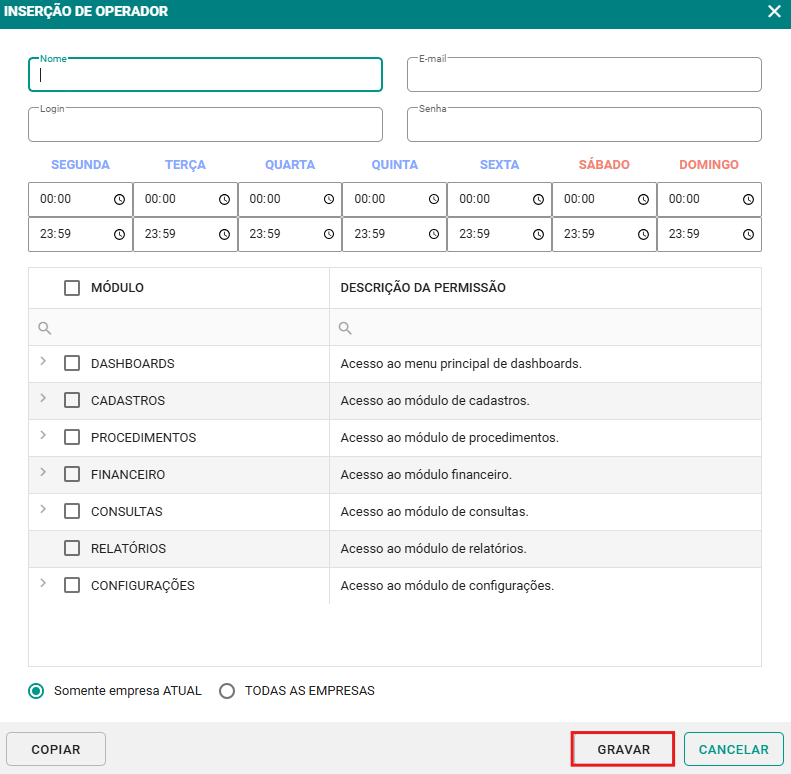Click the COPIAR button

(56, 749)
